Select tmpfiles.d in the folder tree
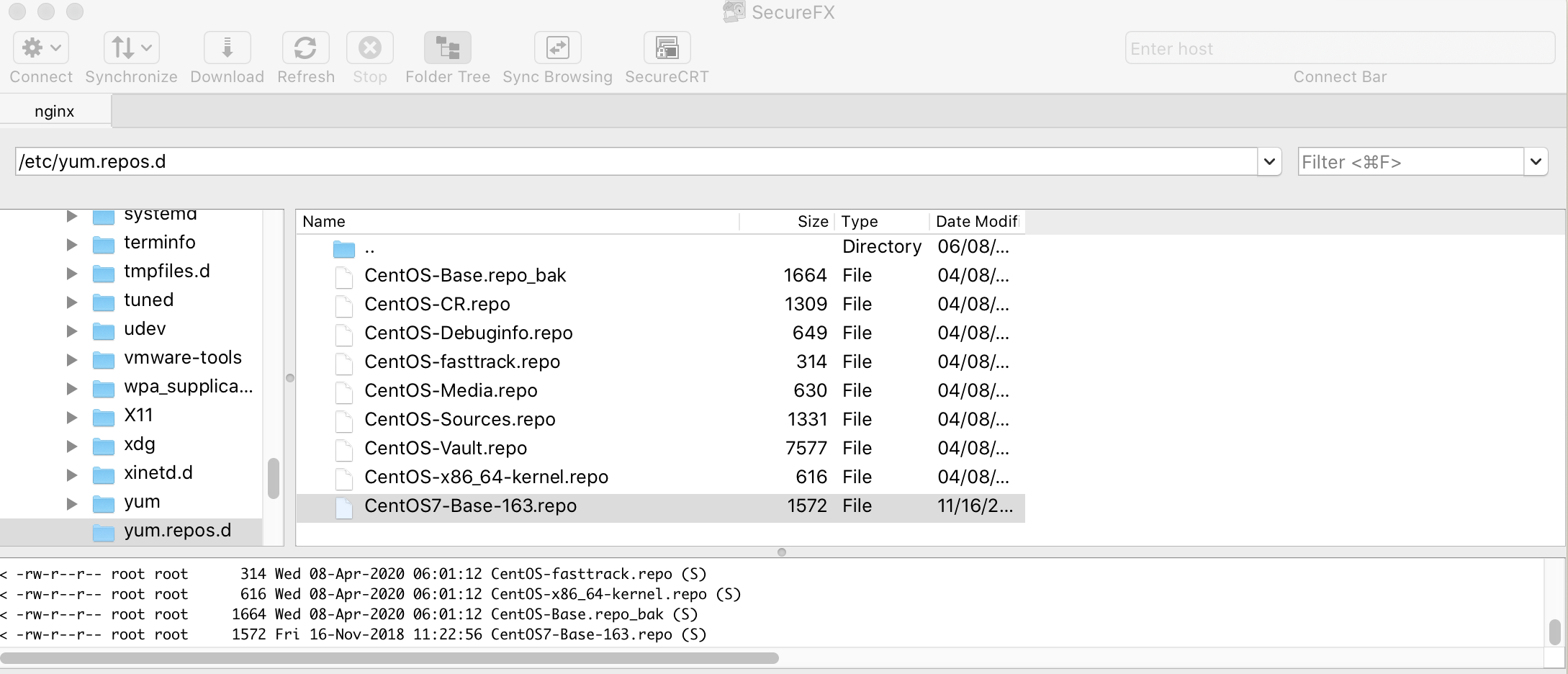Image resolution: width=1568 pixels, height=674 pixels. click(x=167, y=271)
